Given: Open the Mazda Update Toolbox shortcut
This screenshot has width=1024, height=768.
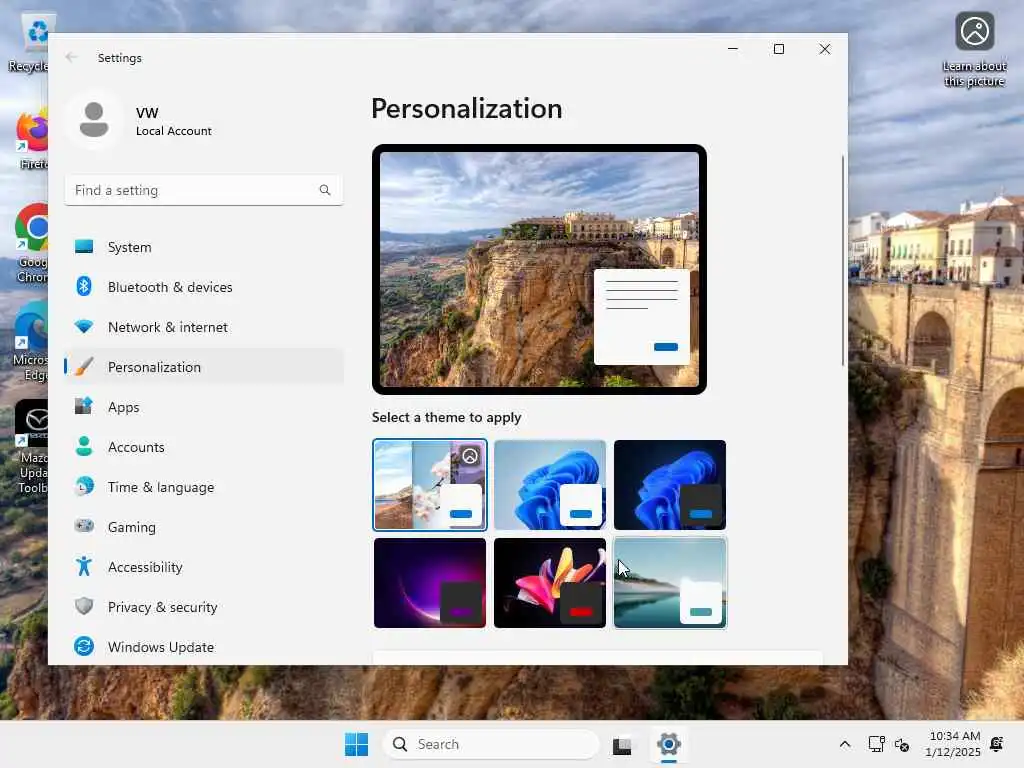Looking at the screenshot, I should pyautogui.click(x=31, y=447).
